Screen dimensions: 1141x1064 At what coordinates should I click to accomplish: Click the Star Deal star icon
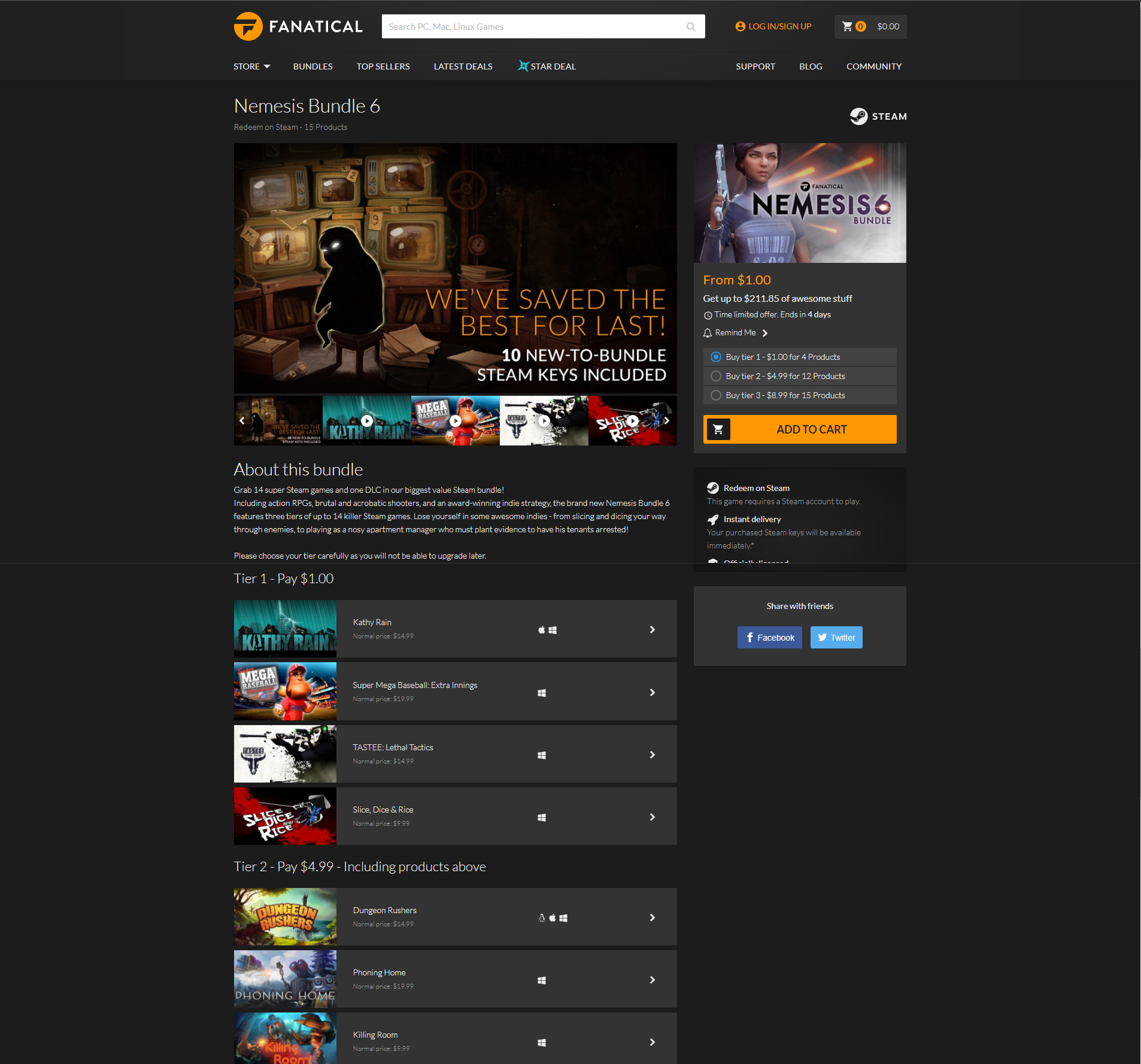point(523,66)
